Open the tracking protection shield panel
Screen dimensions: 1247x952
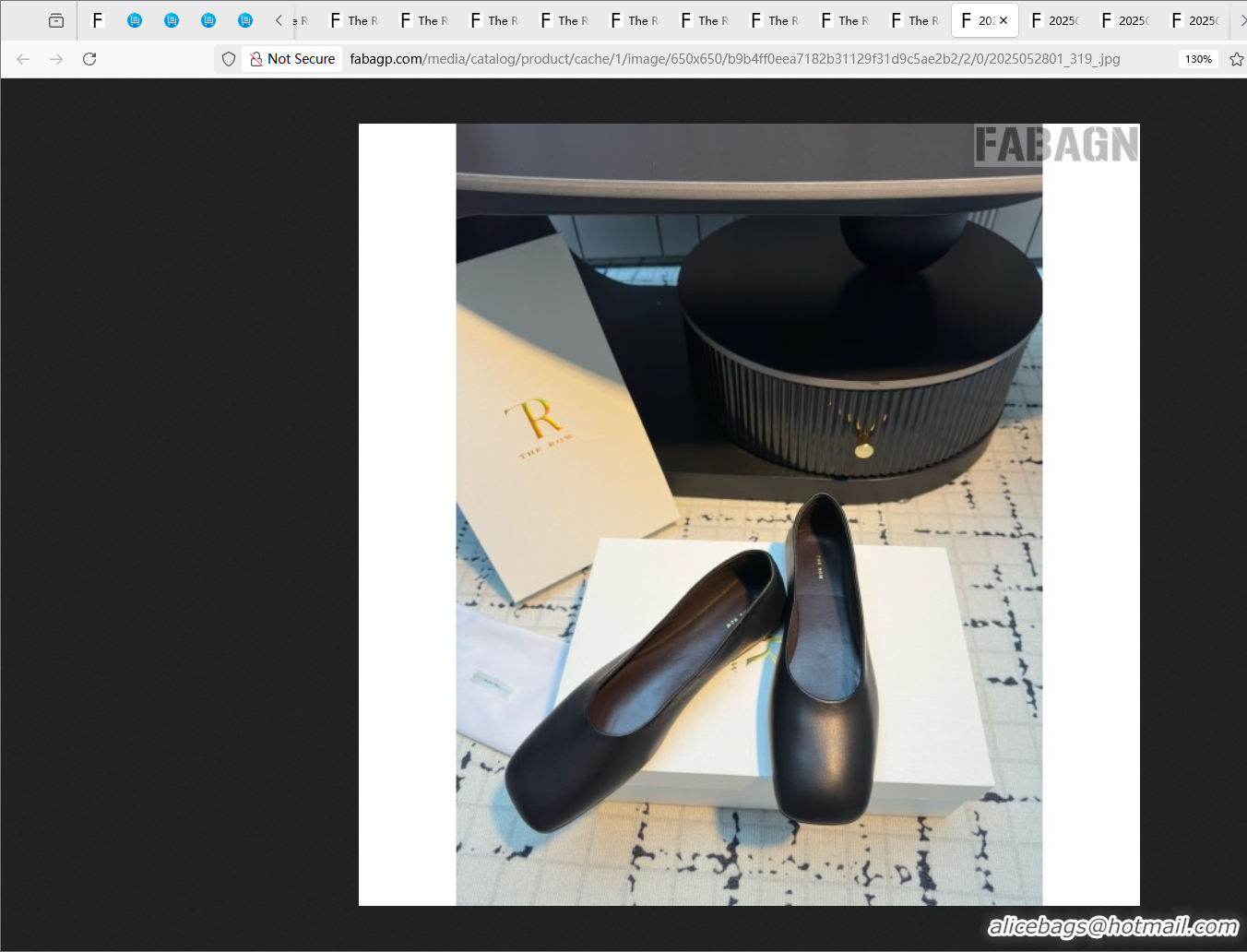[x=229, y=59]
